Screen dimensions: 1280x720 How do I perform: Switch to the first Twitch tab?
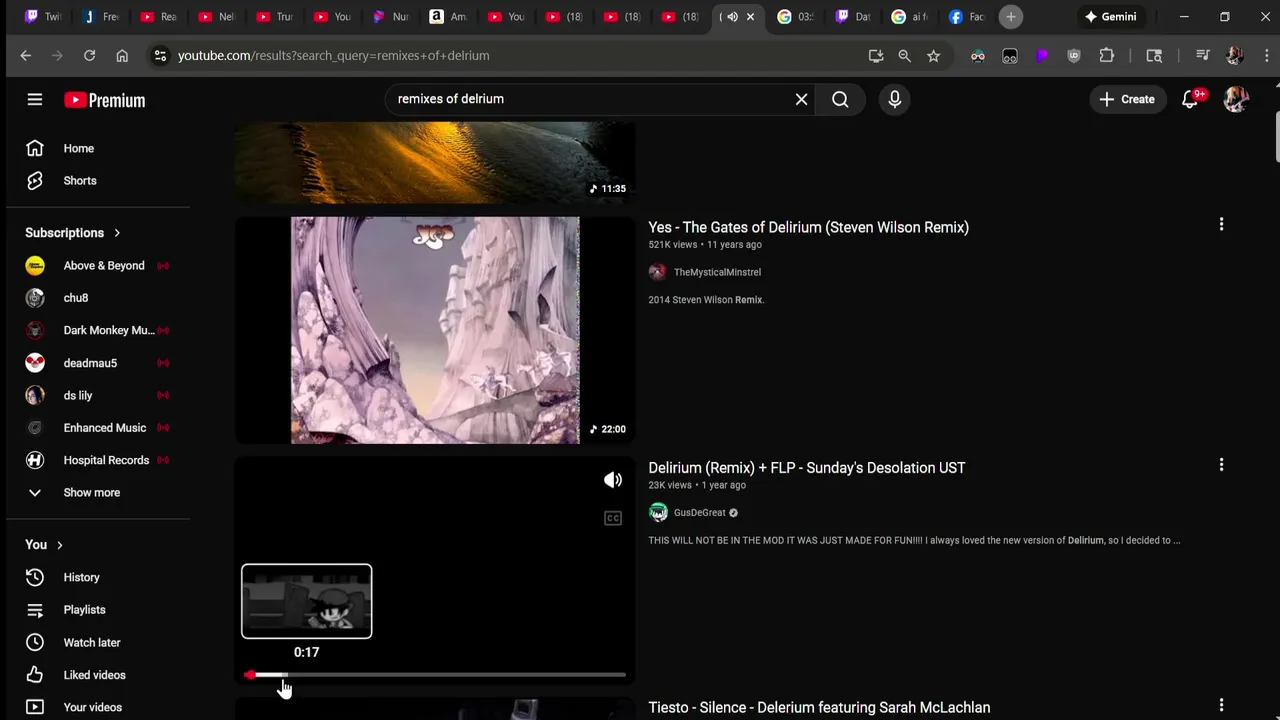(42, 17)
